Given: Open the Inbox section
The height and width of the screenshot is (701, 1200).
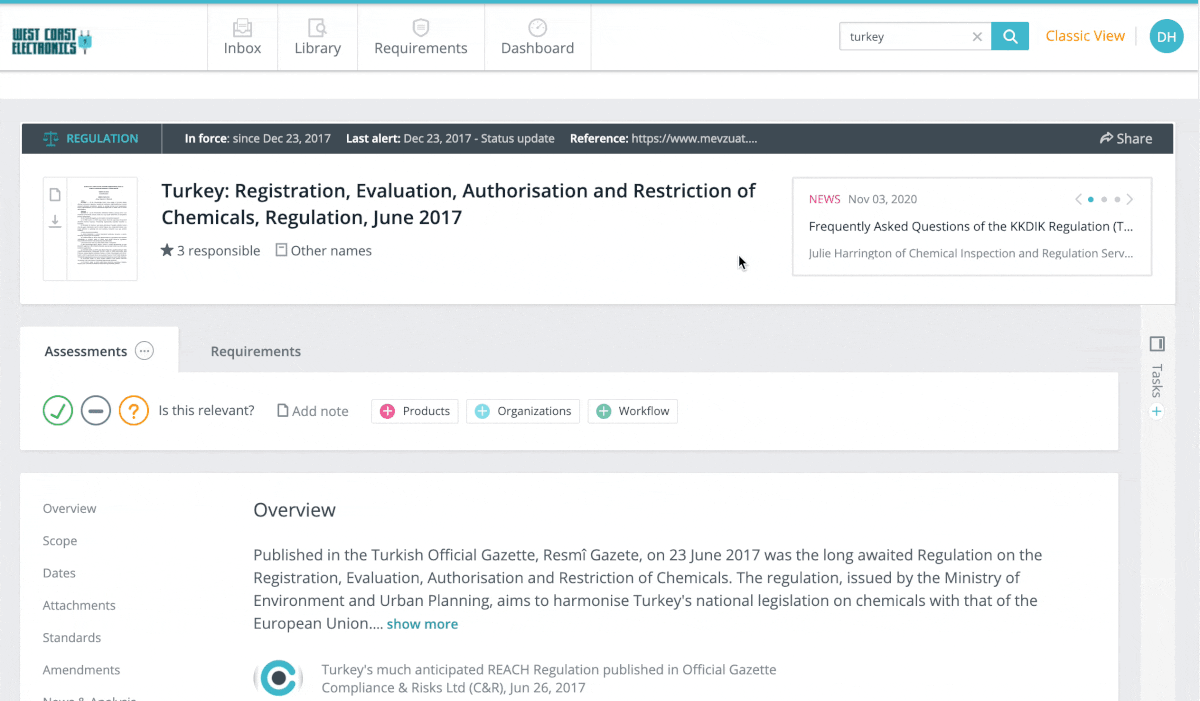Looking at the screenshot, I should tap(241, 37).
